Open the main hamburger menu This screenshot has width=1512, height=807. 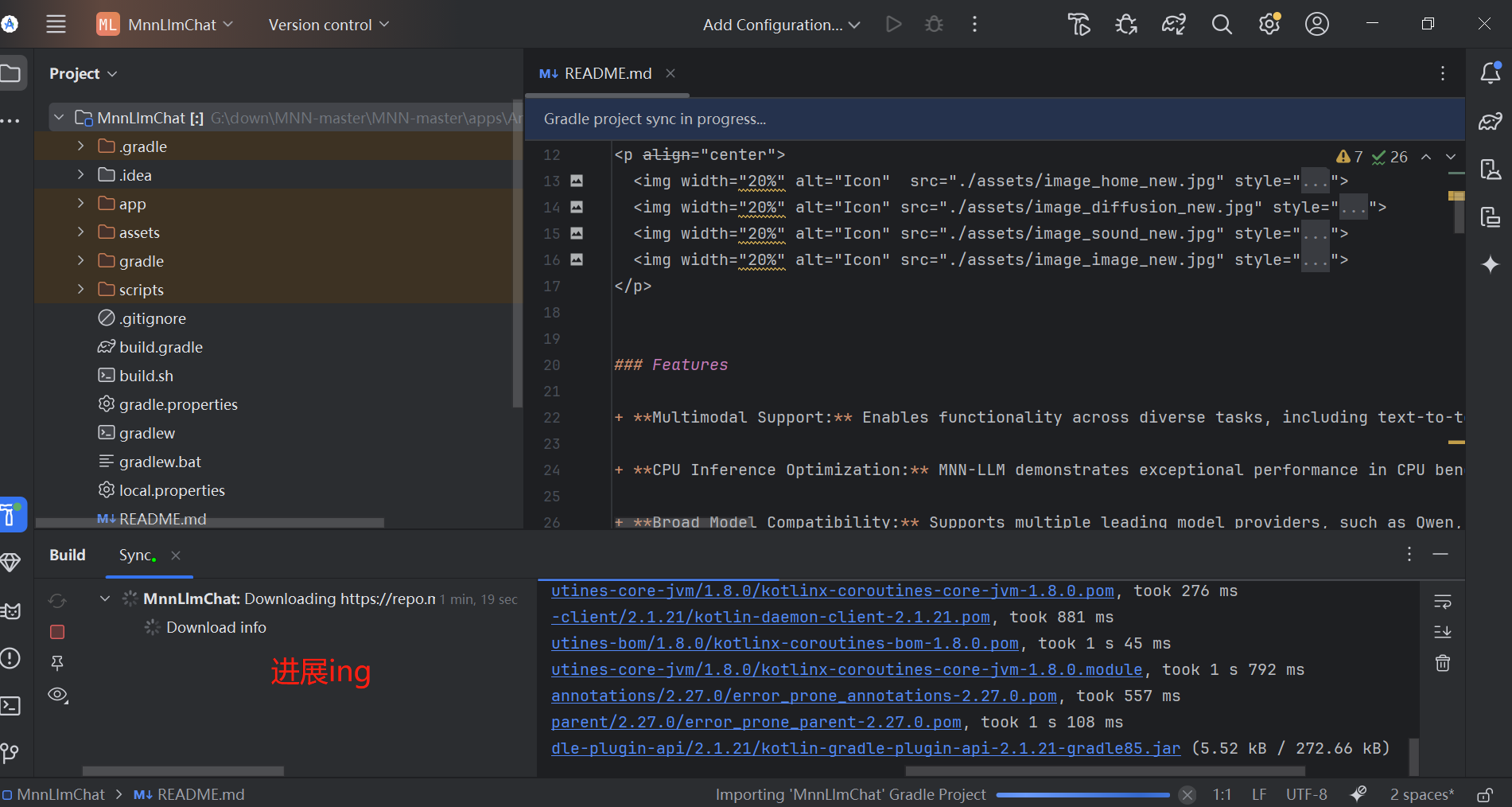tap(56, 24)
